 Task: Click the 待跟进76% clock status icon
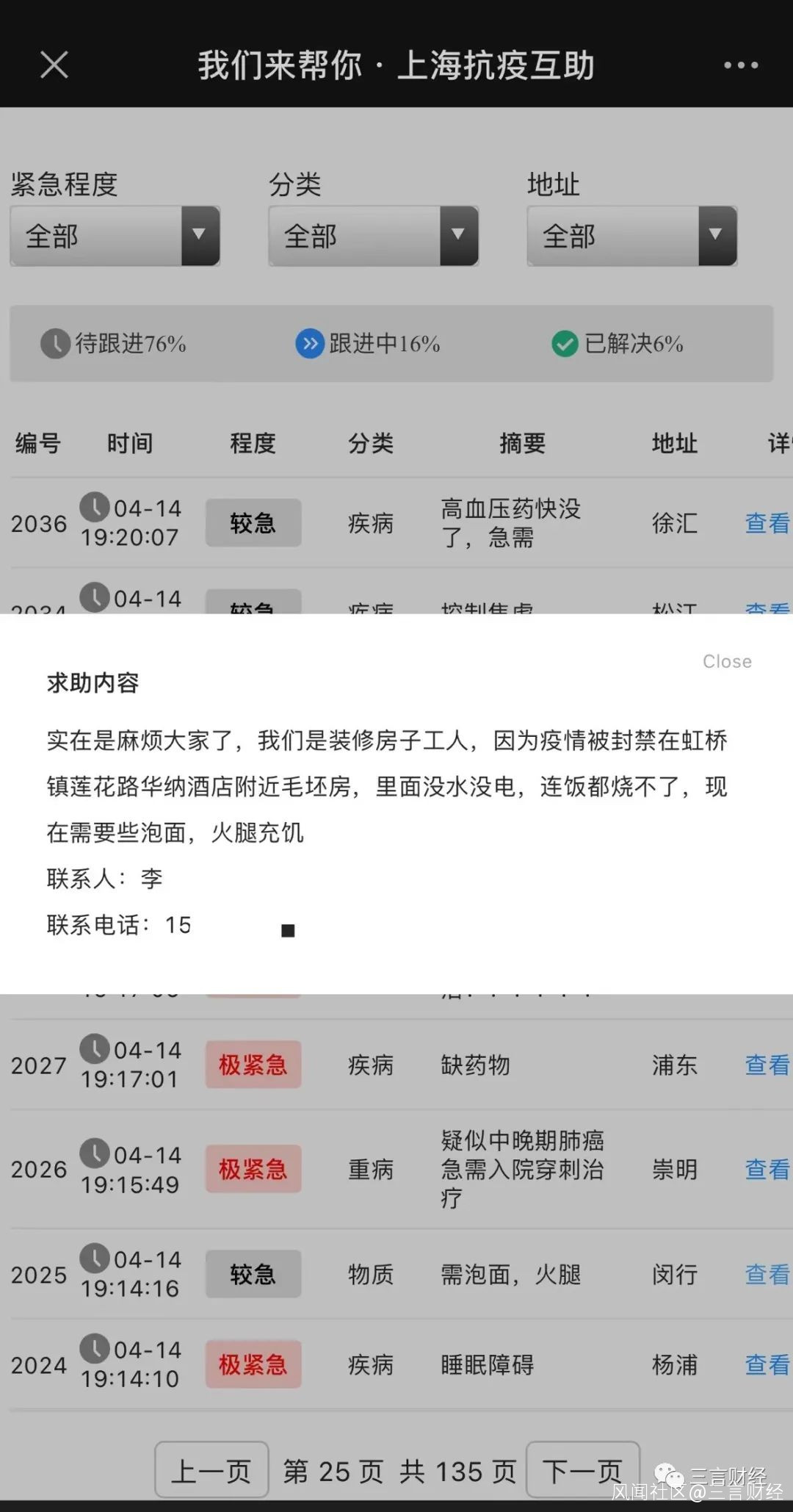click(x=55, y=343)
